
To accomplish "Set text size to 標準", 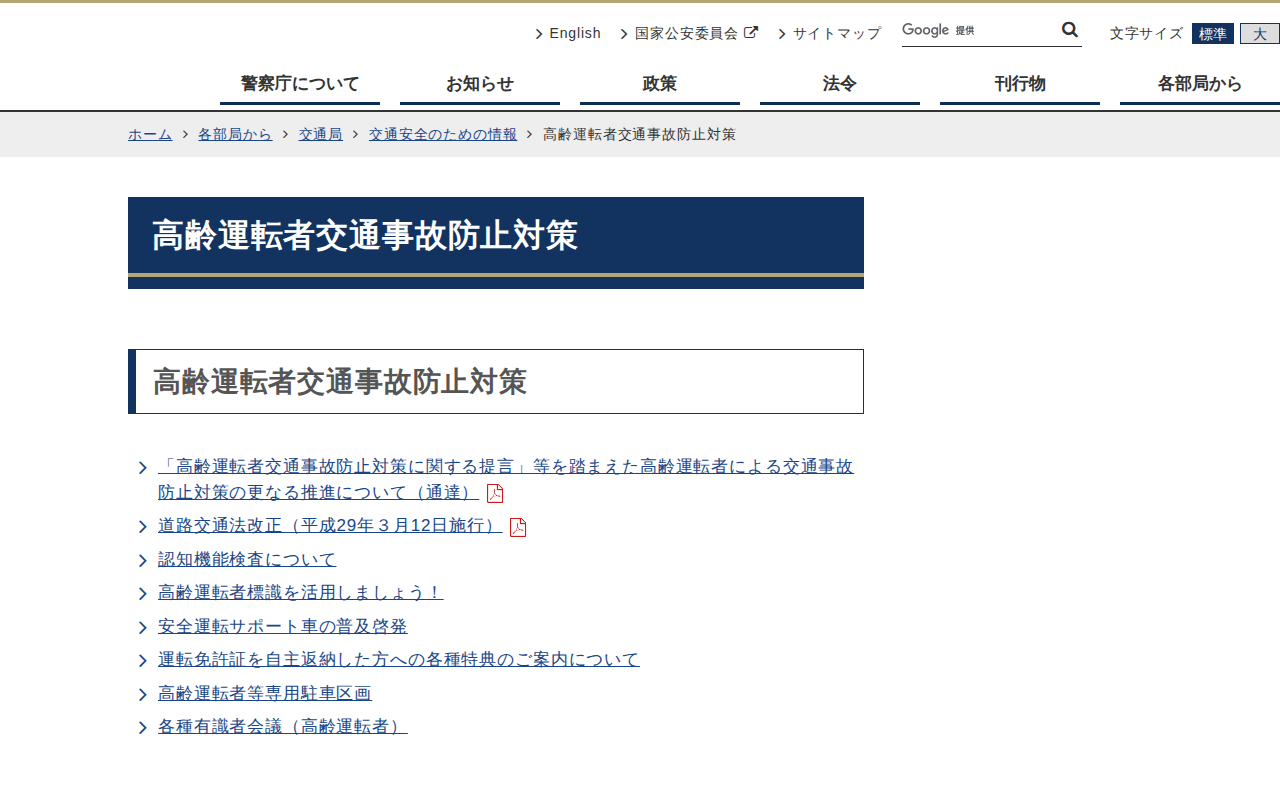I will pyautogui.click(x=1213, y=34).
